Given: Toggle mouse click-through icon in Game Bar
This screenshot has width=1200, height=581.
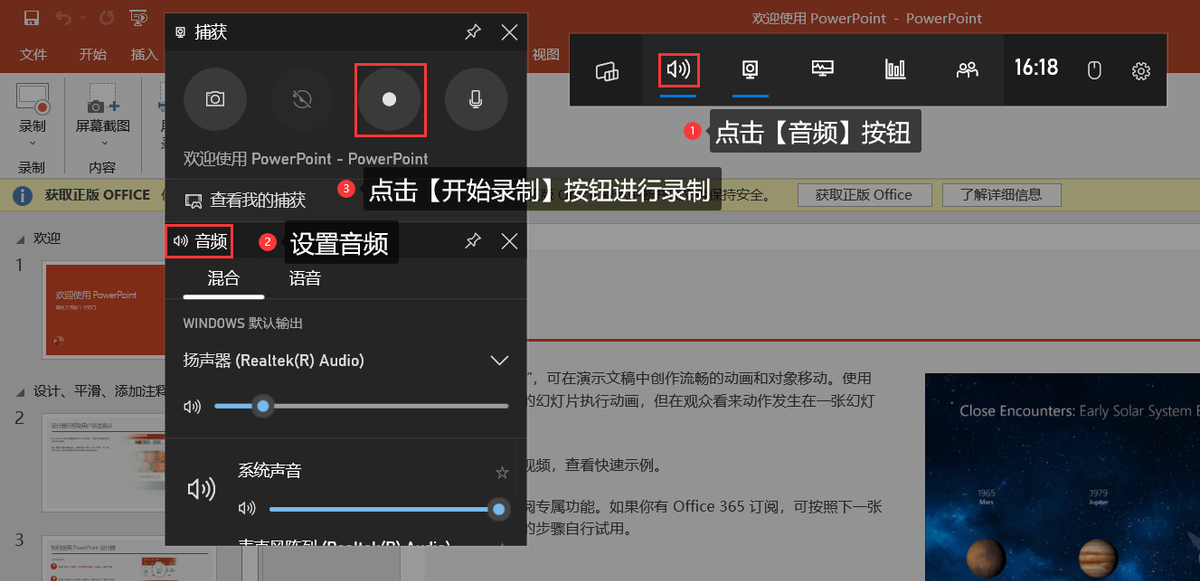Looking at the screenshot, I should pyautogui.click(x=1094, y=70).
